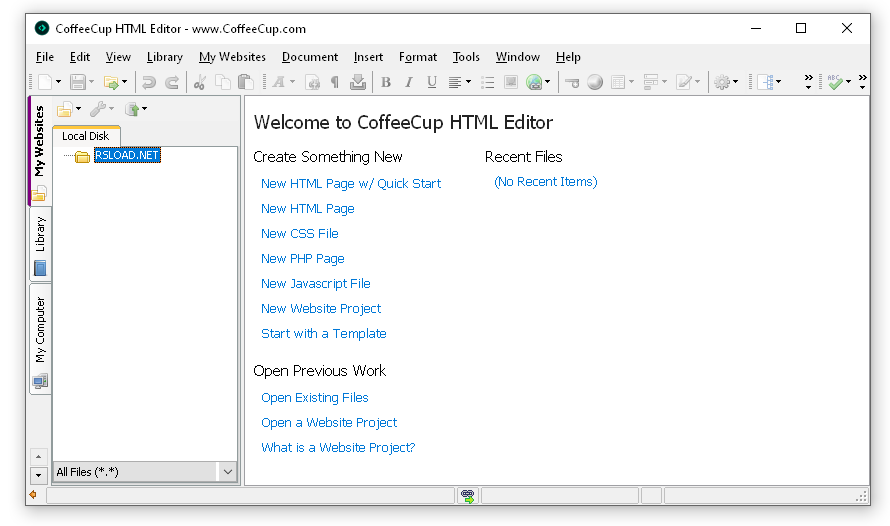Screen dimensions: 890x526
Task: Expand the alignment dropdown arrow
Action: pos(468,82)
